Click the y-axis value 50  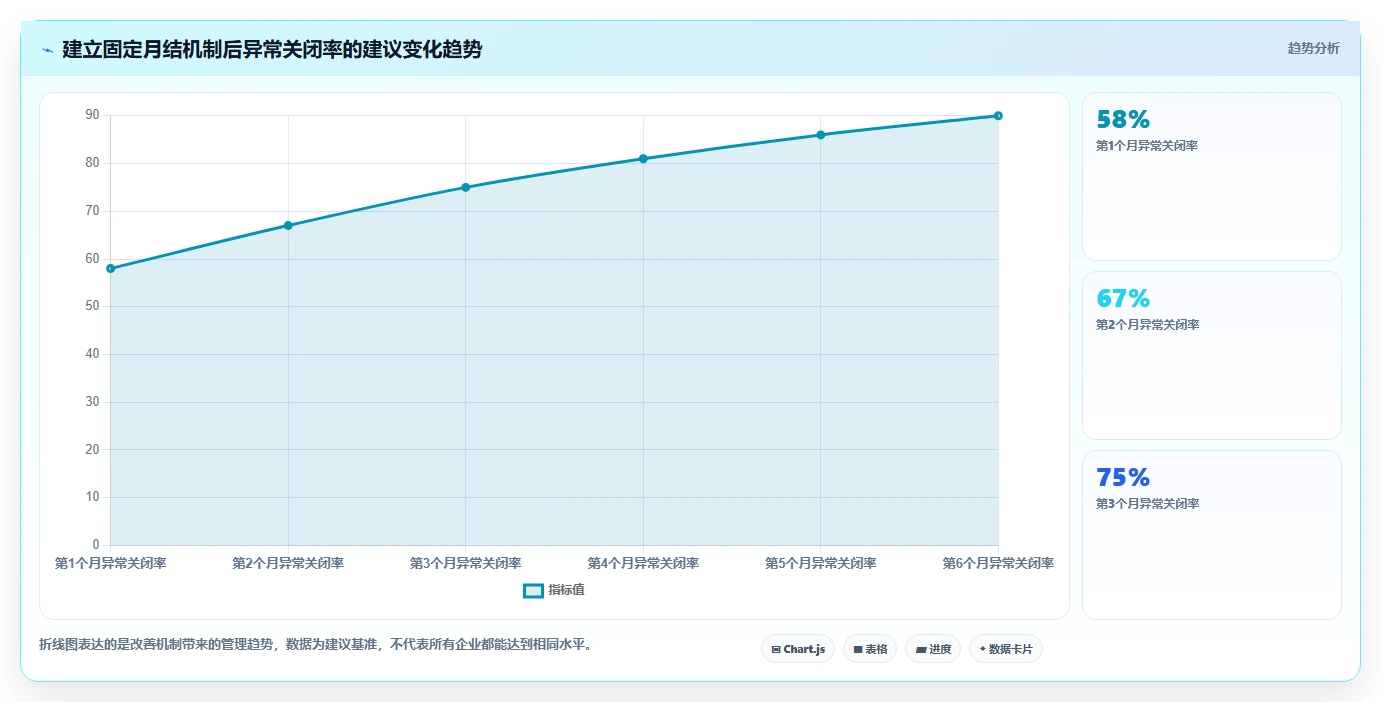coord(92,306)
